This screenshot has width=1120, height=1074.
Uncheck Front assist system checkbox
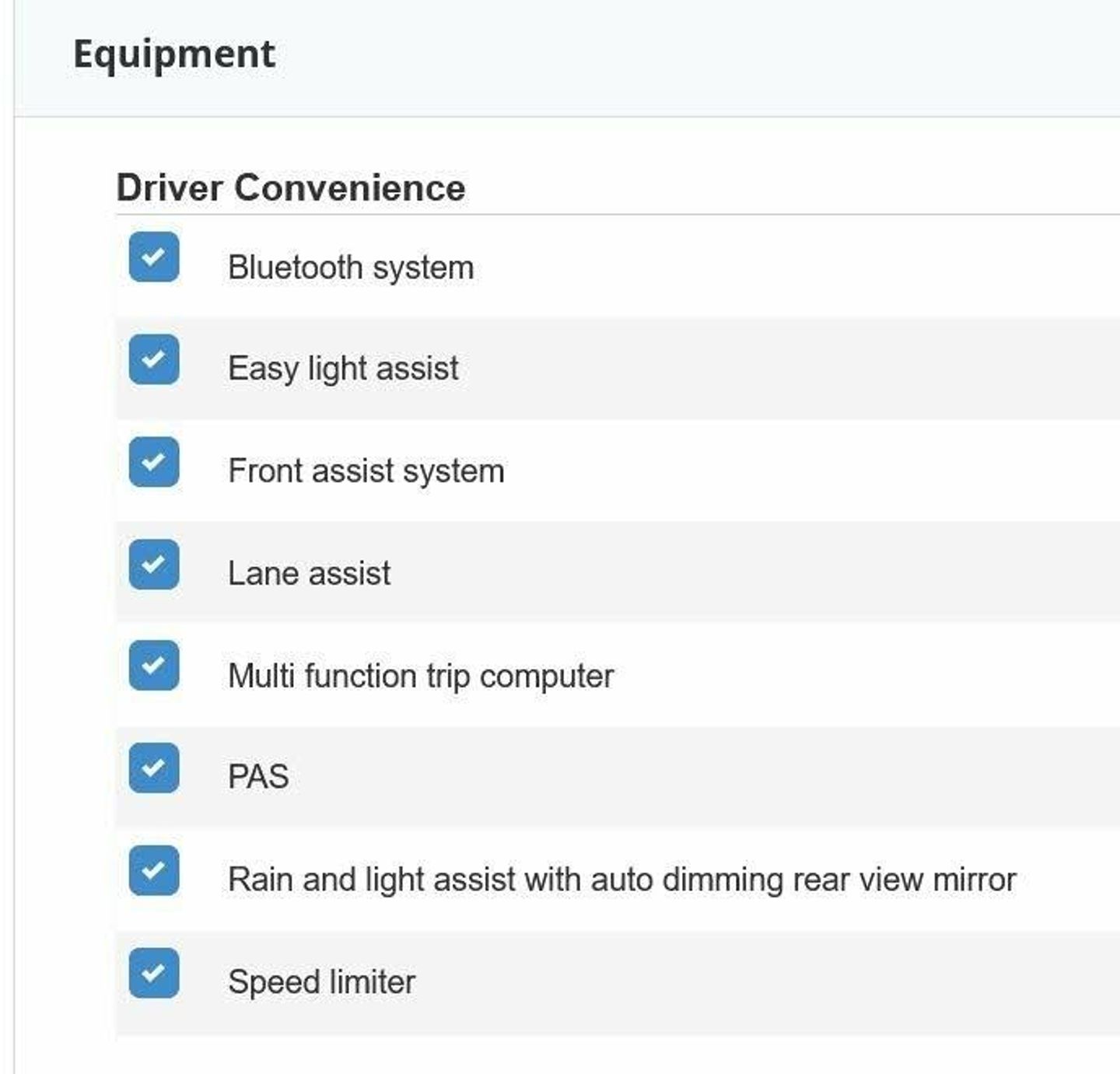coord(154,462)
